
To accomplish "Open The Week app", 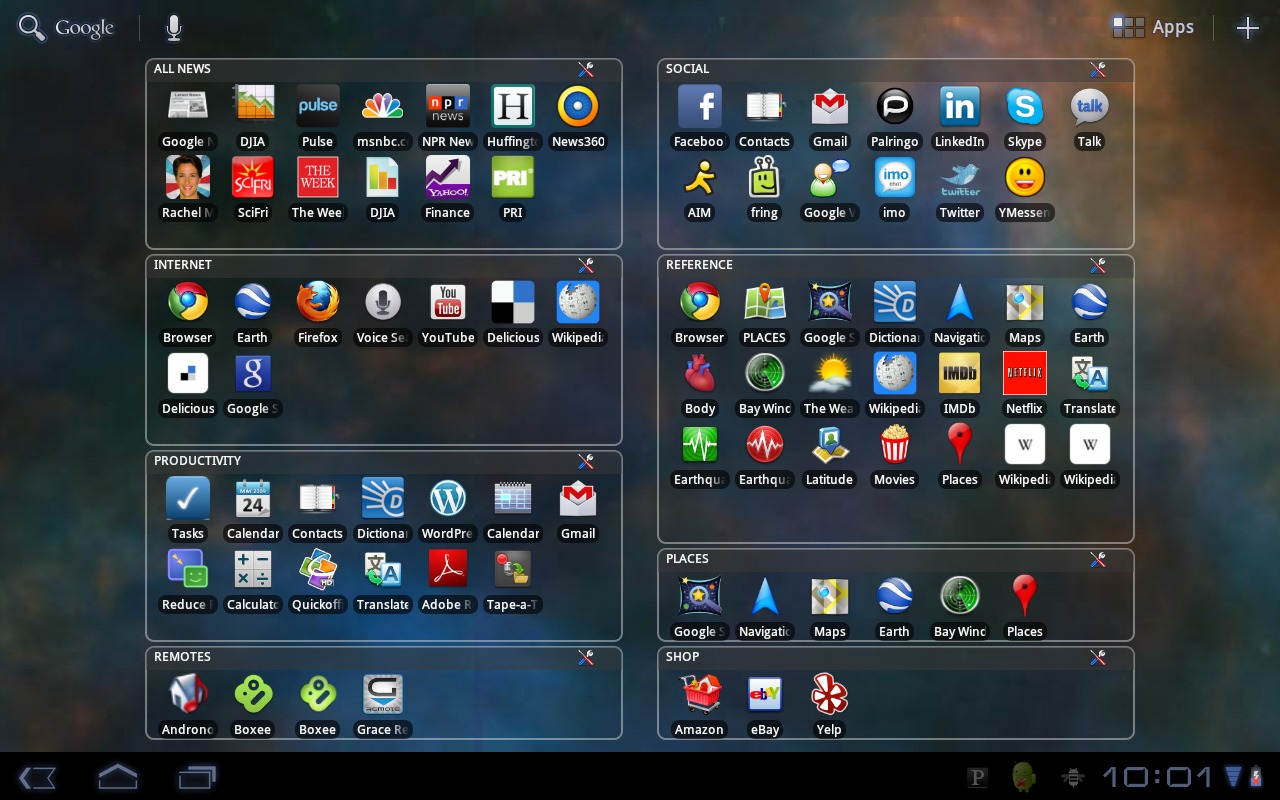I will 317,177.
